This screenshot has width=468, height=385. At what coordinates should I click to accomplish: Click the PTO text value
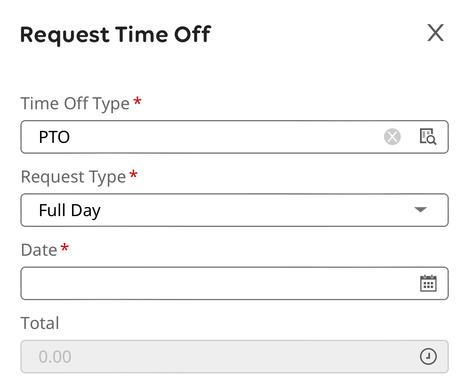[54, 137]
